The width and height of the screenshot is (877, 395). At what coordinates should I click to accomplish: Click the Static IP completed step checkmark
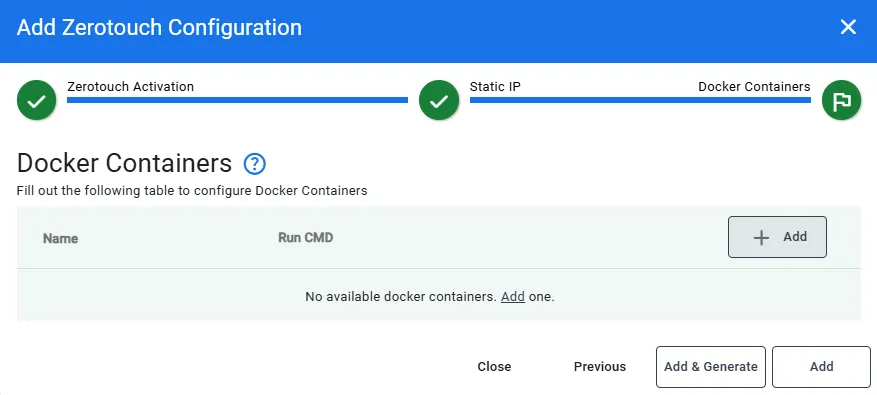439,101
